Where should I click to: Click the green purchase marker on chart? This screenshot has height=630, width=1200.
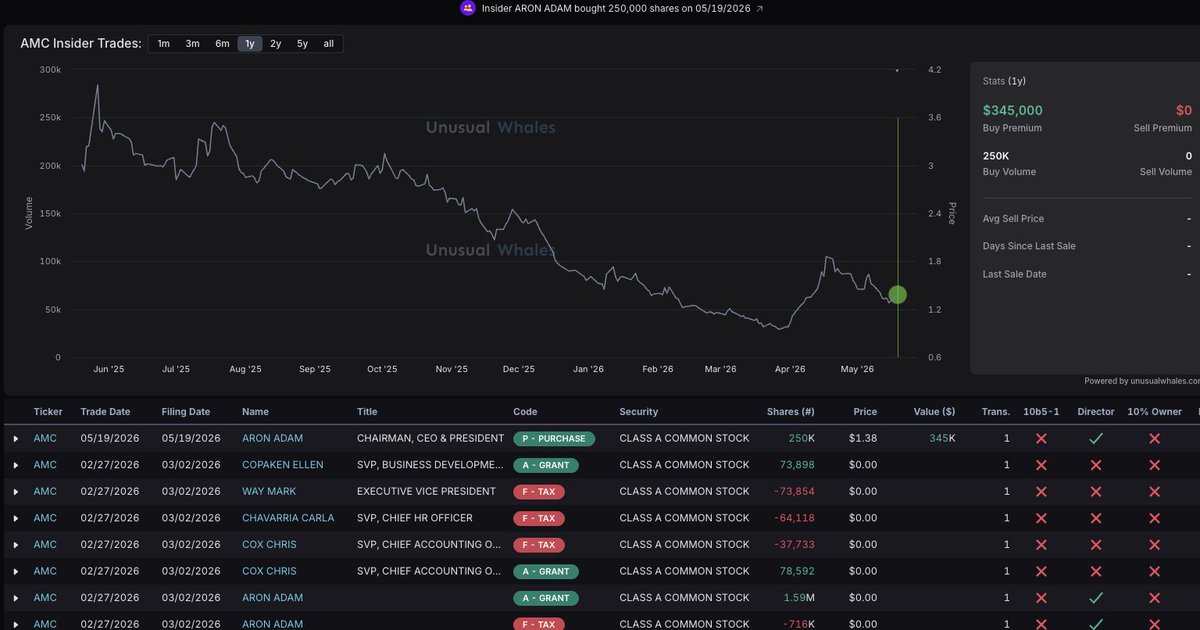click(x=897, y=294)
